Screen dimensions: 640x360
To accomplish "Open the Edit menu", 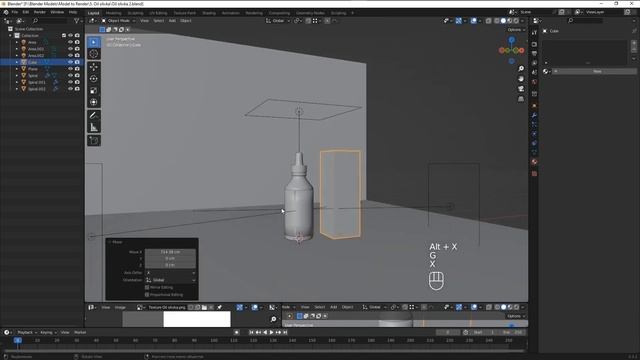I will click(x=26, y=12).
